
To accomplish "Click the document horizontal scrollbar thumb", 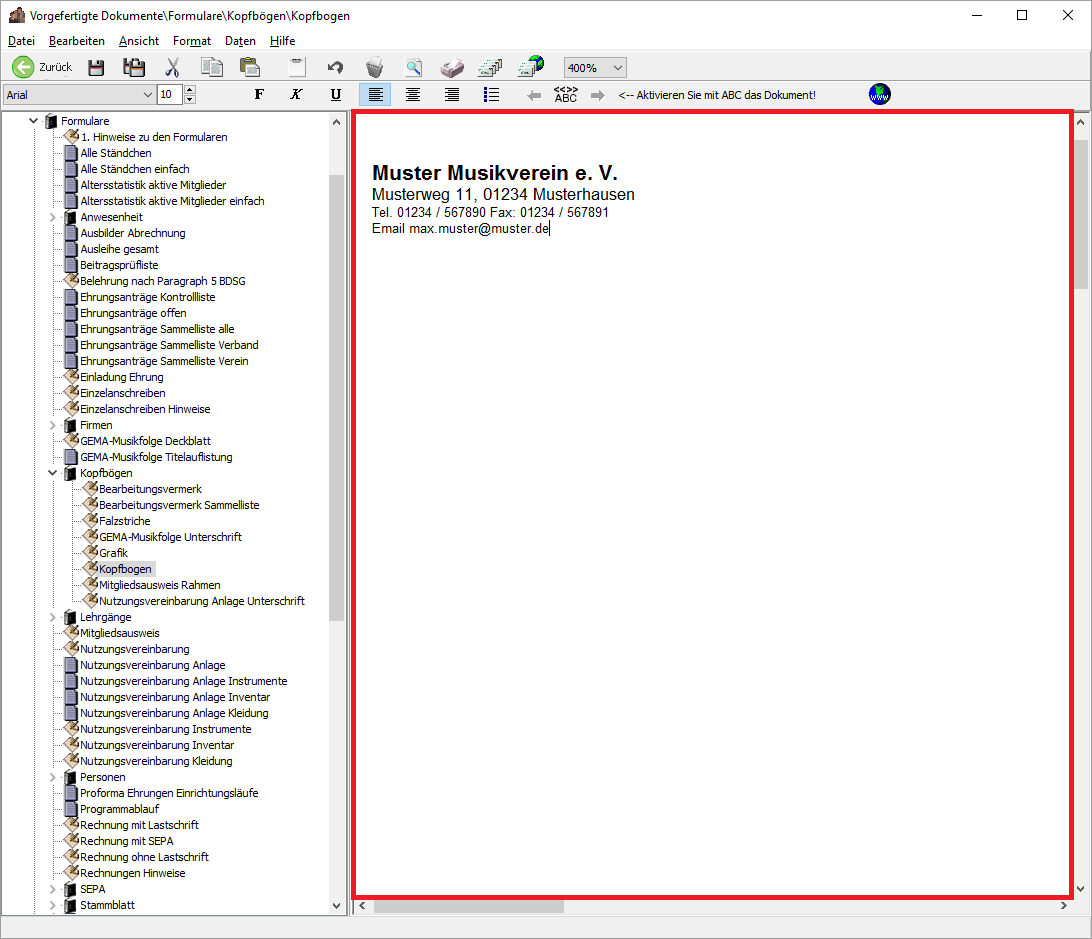I will (x=468, y=906).
